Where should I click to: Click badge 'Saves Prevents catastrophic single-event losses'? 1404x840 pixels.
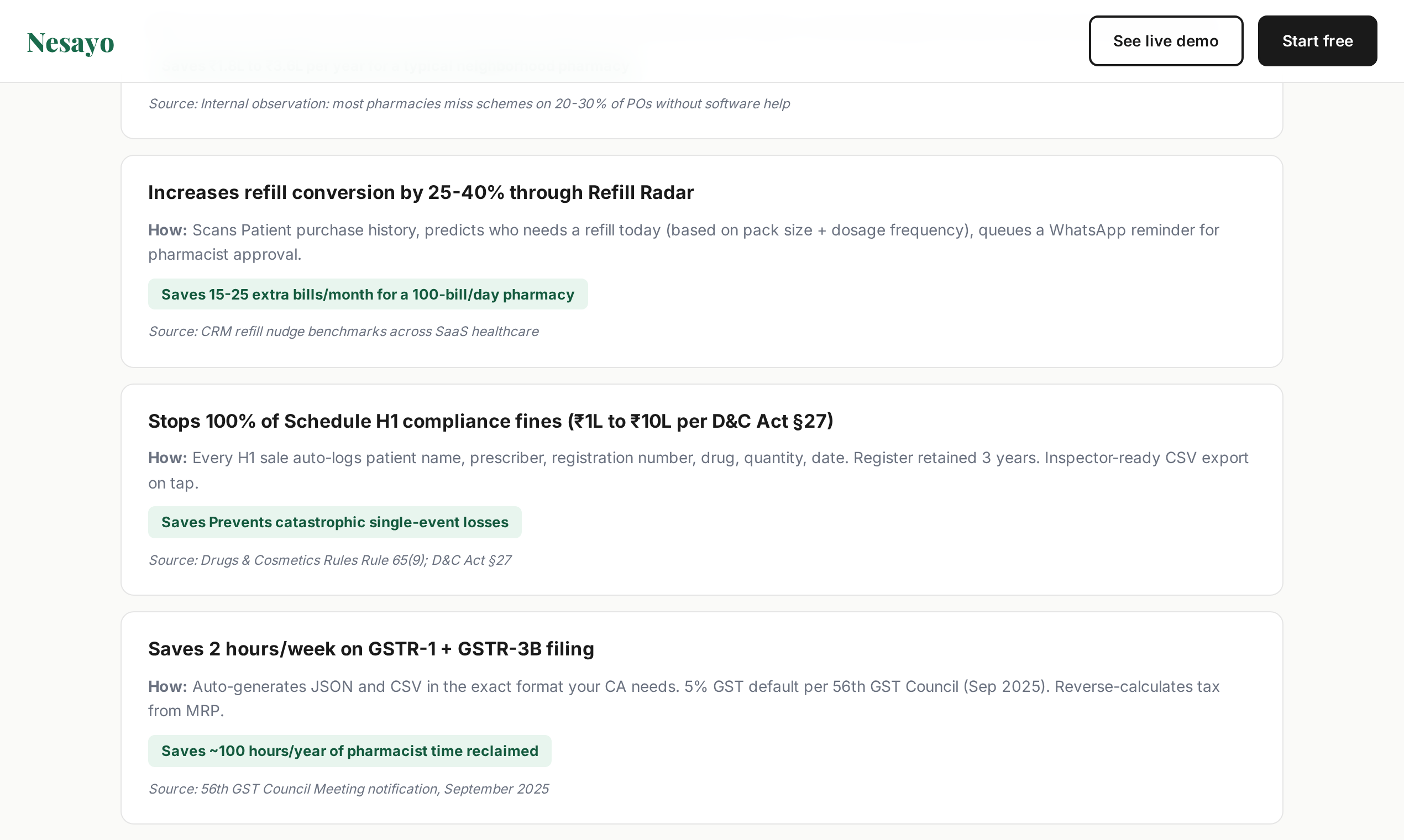[x=334, y=522]
